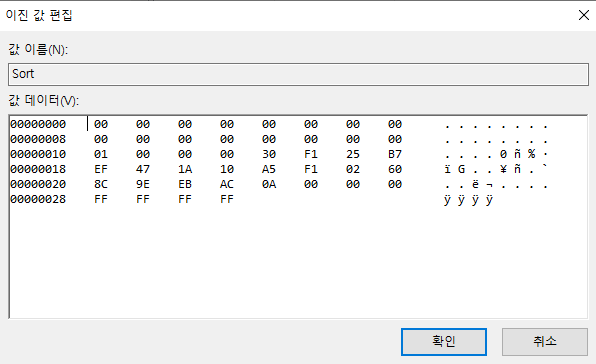Select byte EB in row 00000020
The width and height of the screenshot is (596, 364).
click(185, 184)
